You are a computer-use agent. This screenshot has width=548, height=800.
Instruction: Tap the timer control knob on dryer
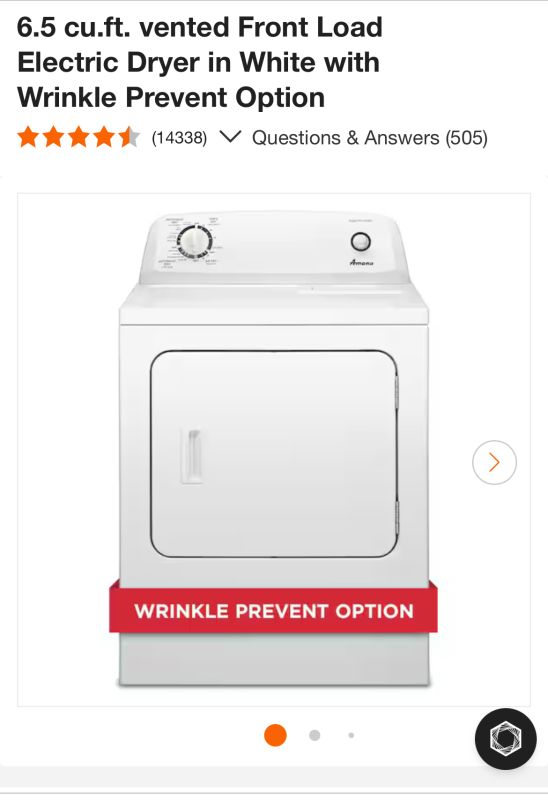194,240
